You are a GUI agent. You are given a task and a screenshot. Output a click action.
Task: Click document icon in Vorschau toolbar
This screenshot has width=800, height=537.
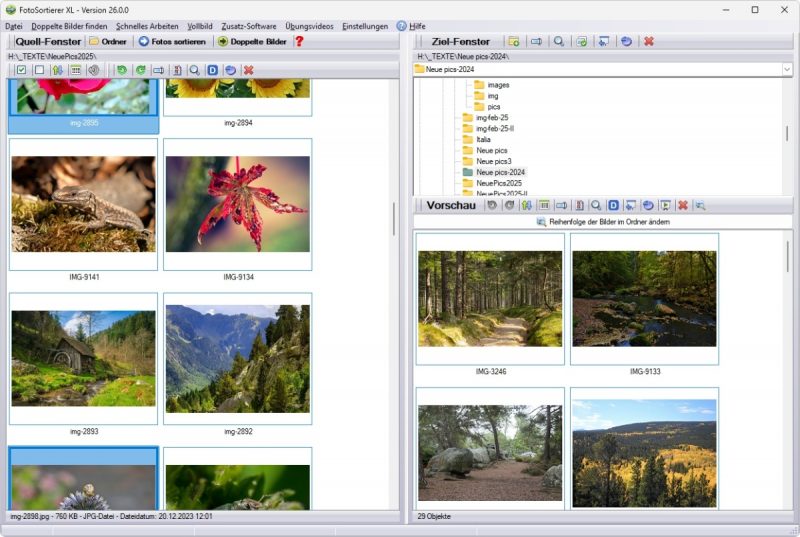tap(579, 205)
